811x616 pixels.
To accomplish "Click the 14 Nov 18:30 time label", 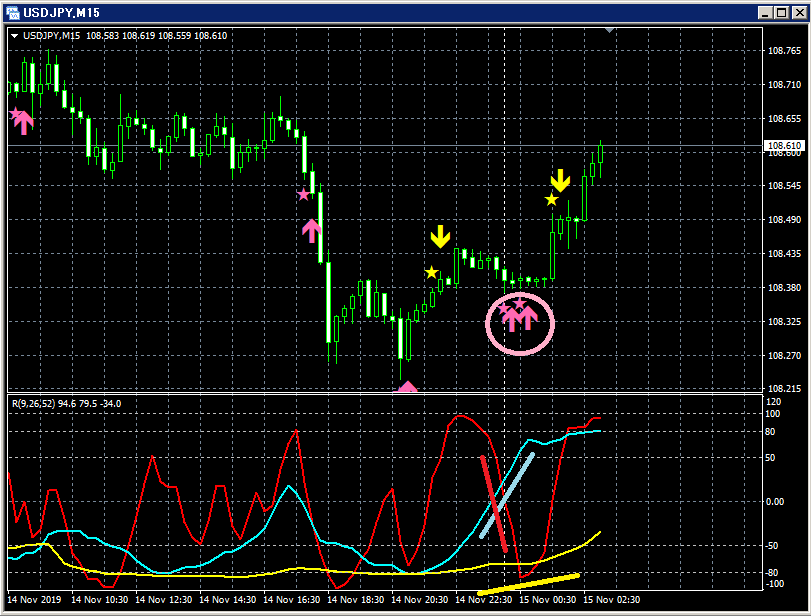I will (356, 600).
